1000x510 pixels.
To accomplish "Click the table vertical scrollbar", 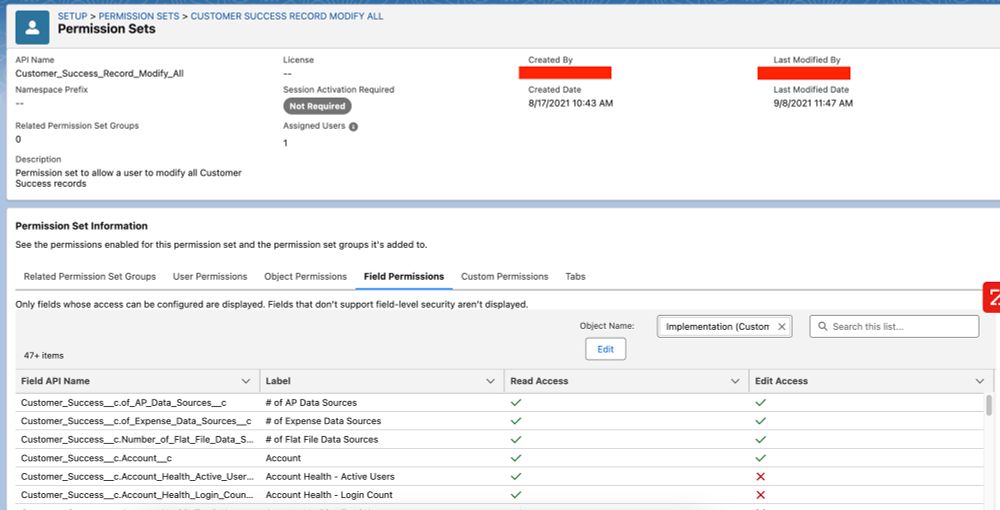I will (989, 404).
